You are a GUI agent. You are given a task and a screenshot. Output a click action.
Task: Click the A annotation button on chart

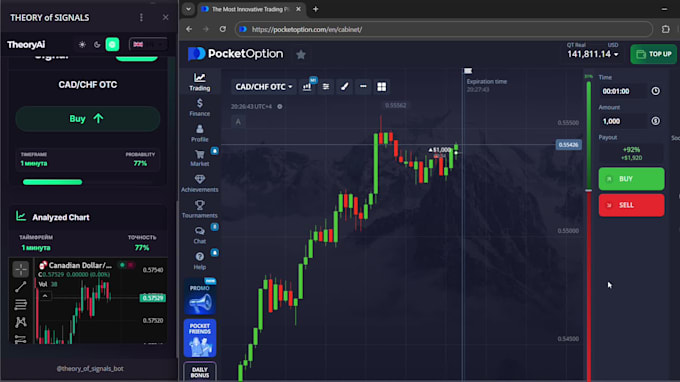coord(238,122)
